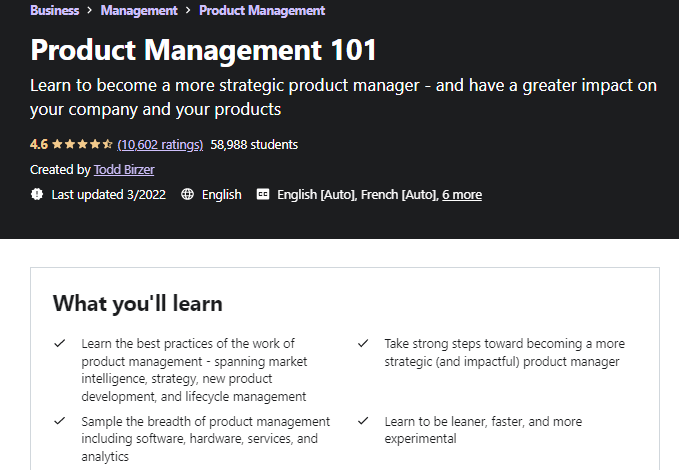The width and height of the screenshot is (679, 470).
Task: Open instructor Todd Birzer's profile
Action: coord(124,170)
